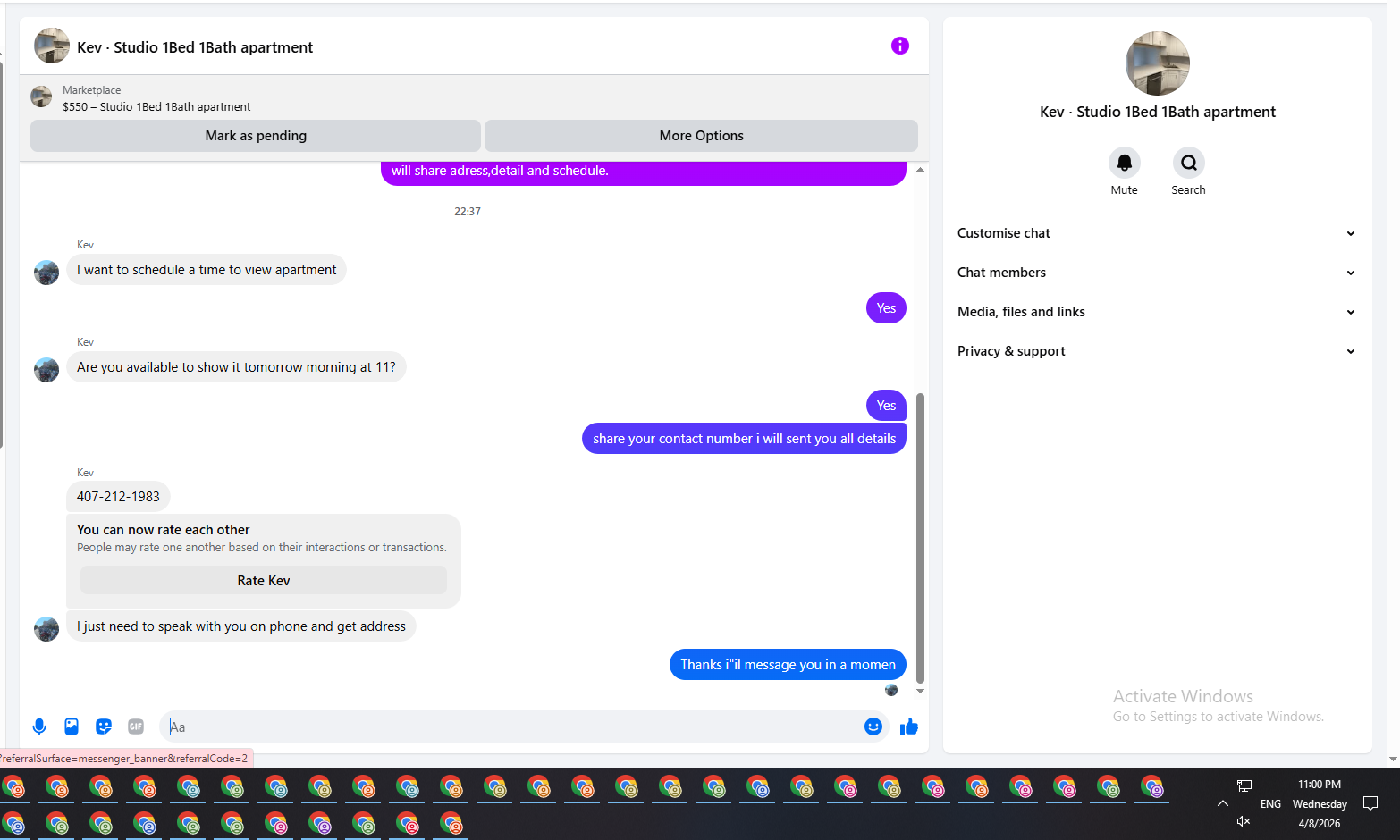The height and width of the screenshot is (840, 1400).
Task: Expand the Chat members section
Action: point(1157,273)
